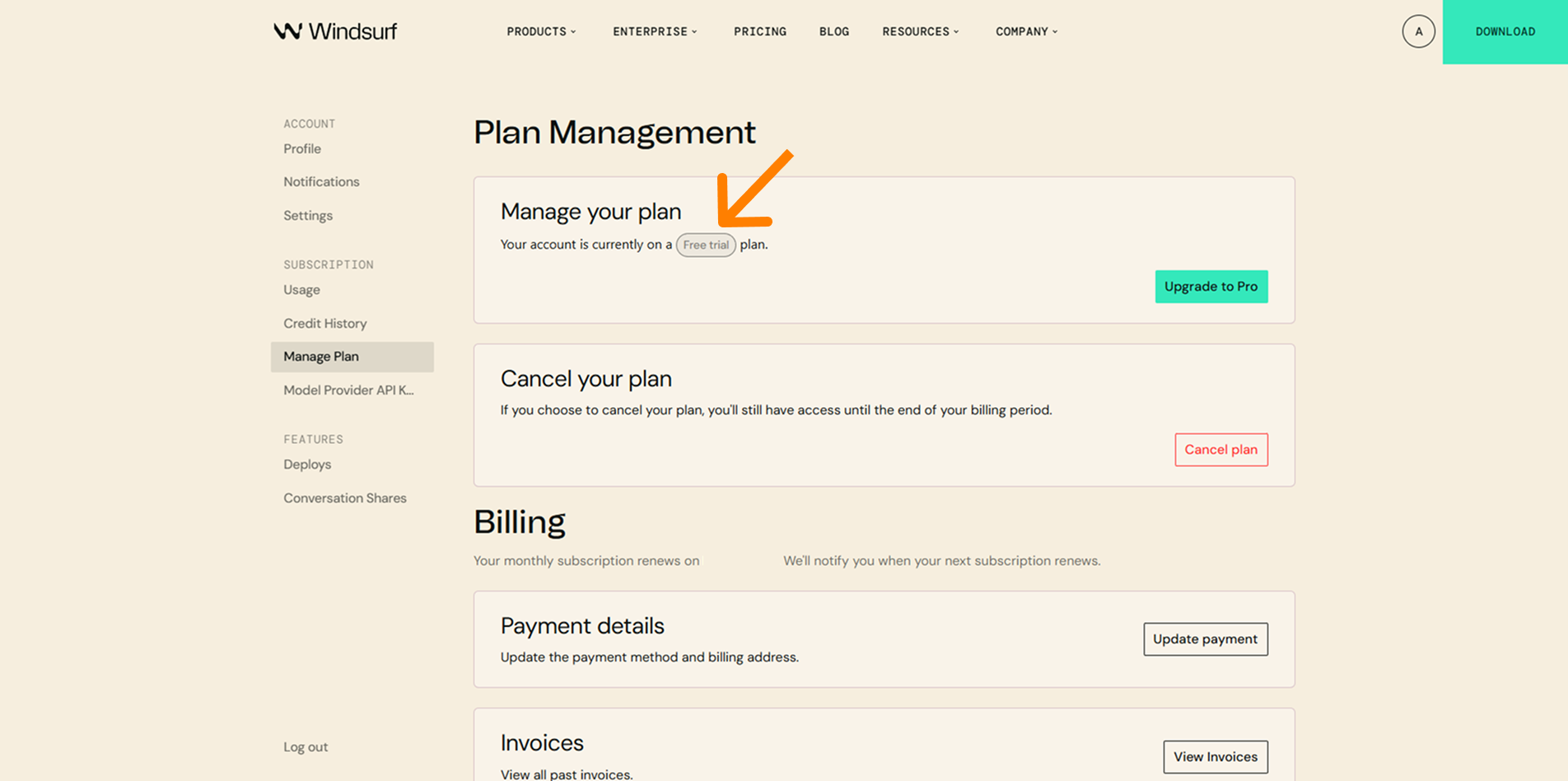Open the account avatar menu
Screen dimensions: 1568x781
tap(1418, 31)
